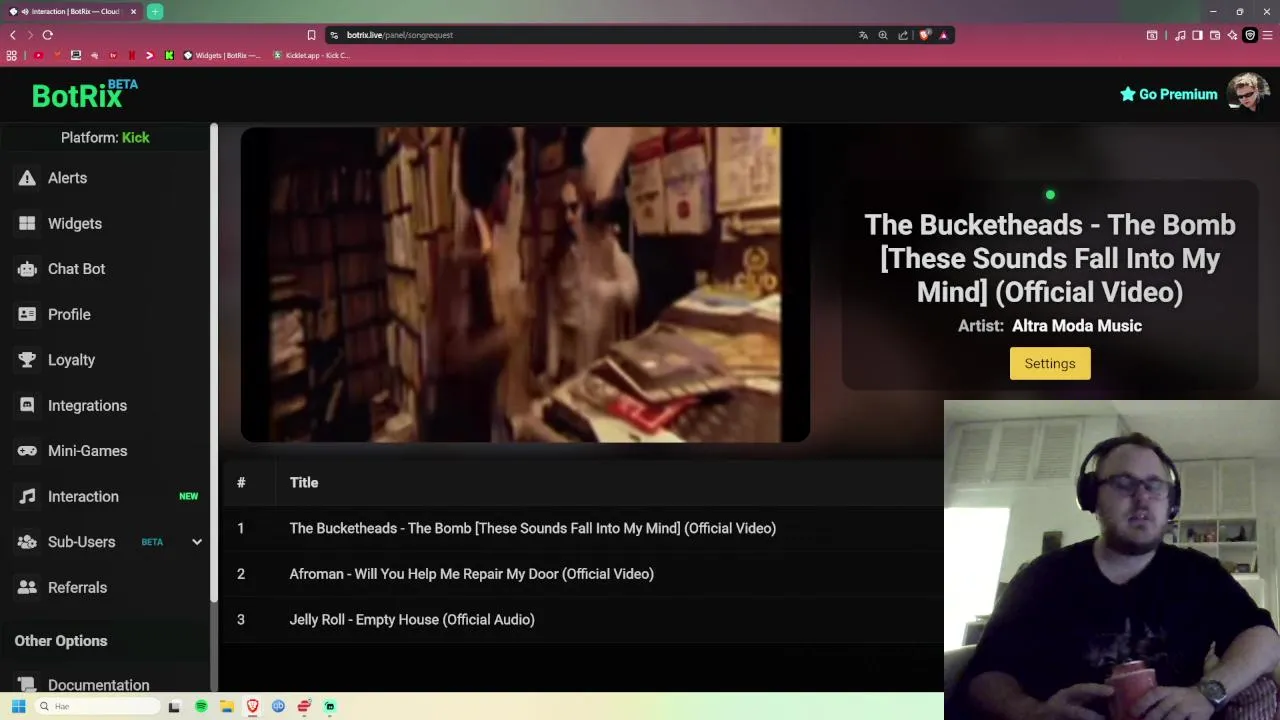Bookmark this page
Image resolution: width=1280 pixels, height=720 pixels.
[311, 35]
